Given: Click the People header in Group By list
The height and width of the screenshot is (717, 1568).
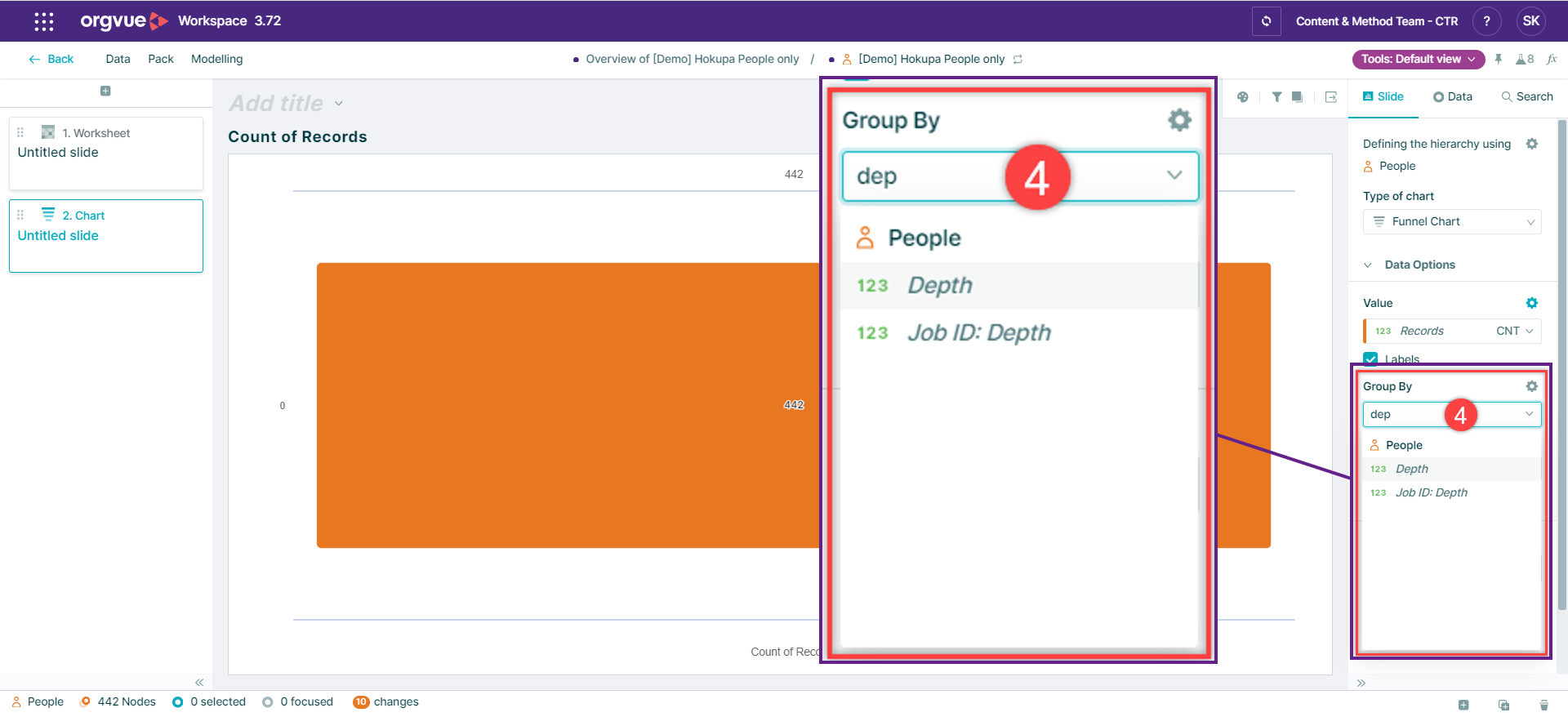Looking at the screenshot, I should tap(1396, 445).
